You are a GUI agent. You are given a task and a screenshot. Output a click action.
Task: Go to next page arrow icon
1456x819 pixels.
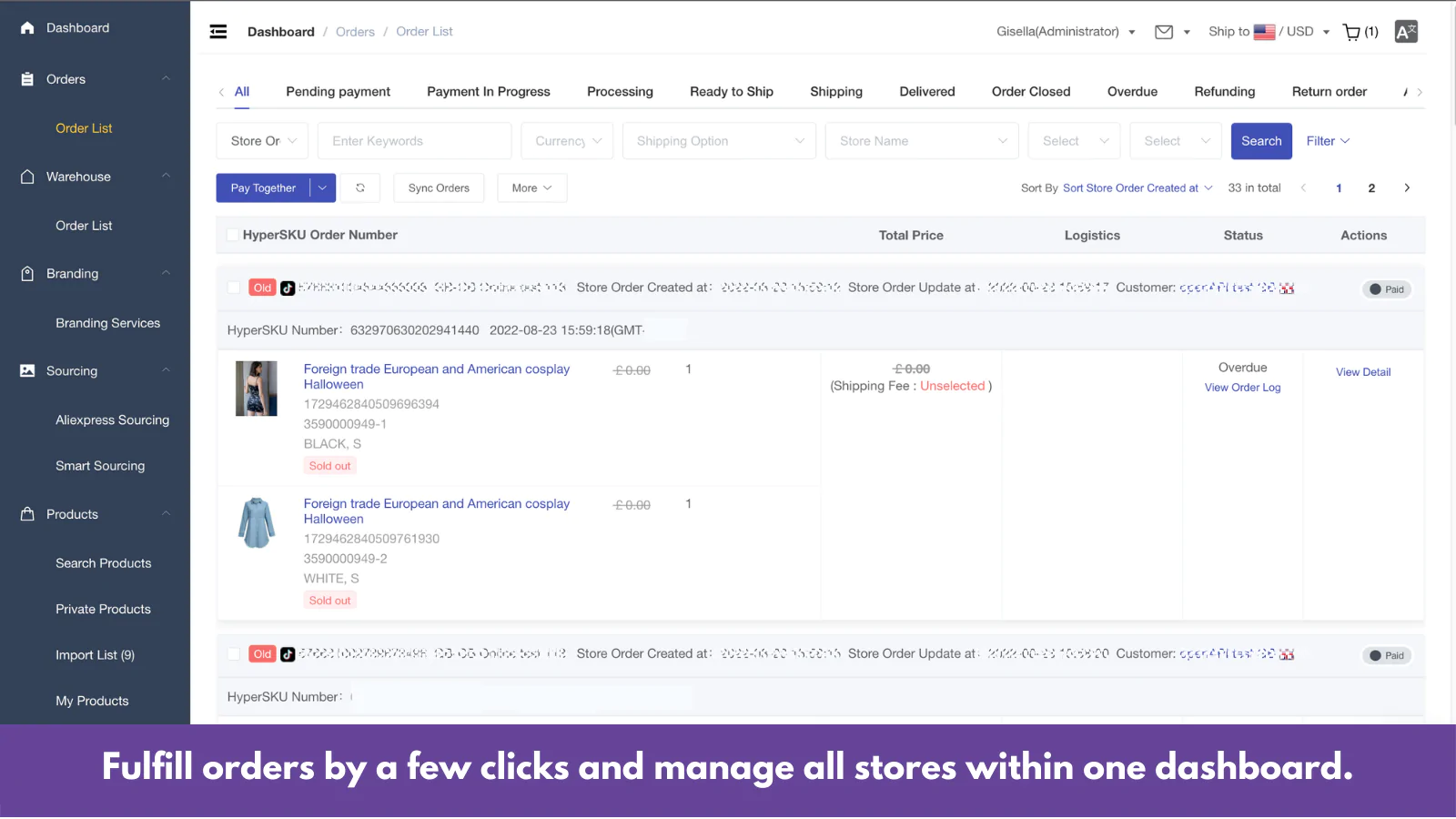tap(1407, 188)
